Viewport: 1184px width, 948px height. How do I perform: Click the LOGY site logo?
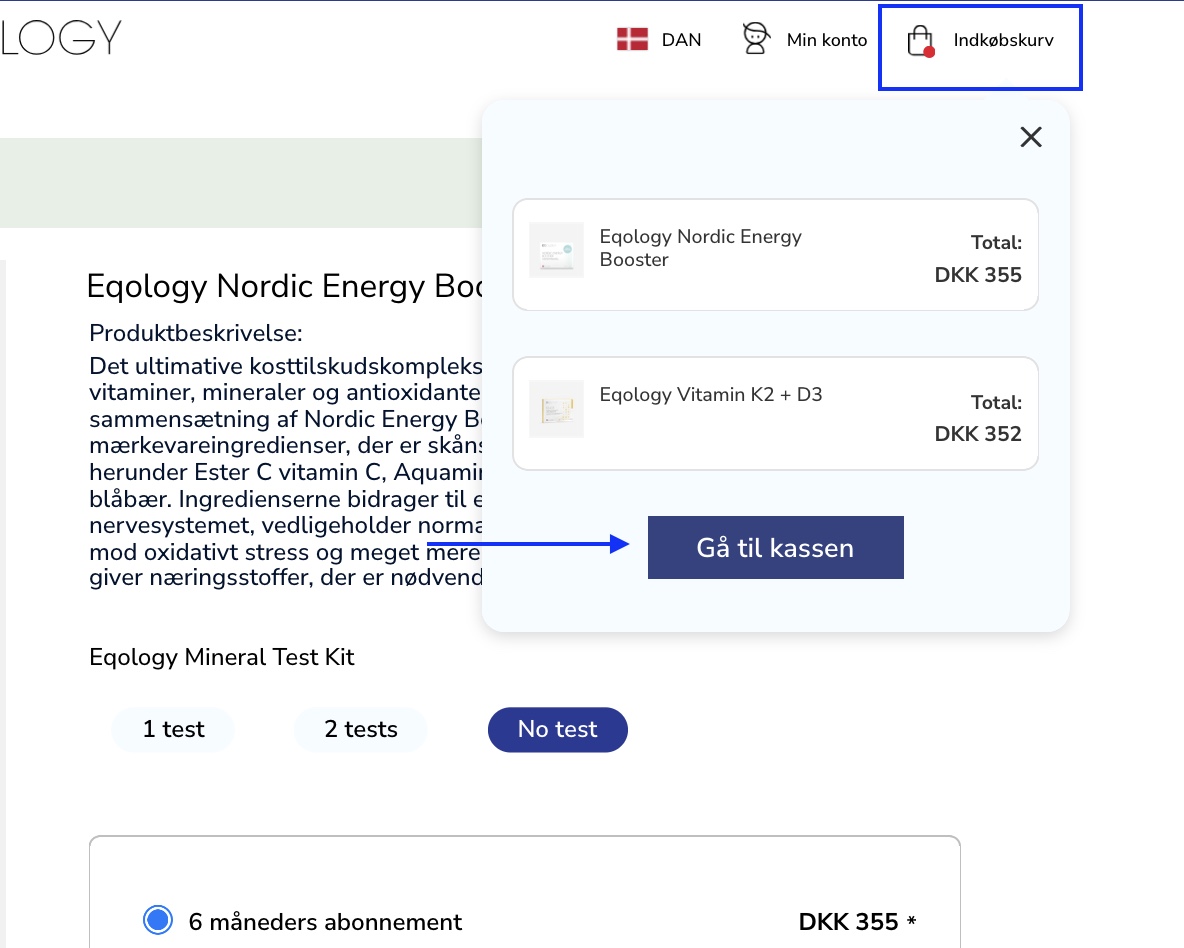pos(60,38)
